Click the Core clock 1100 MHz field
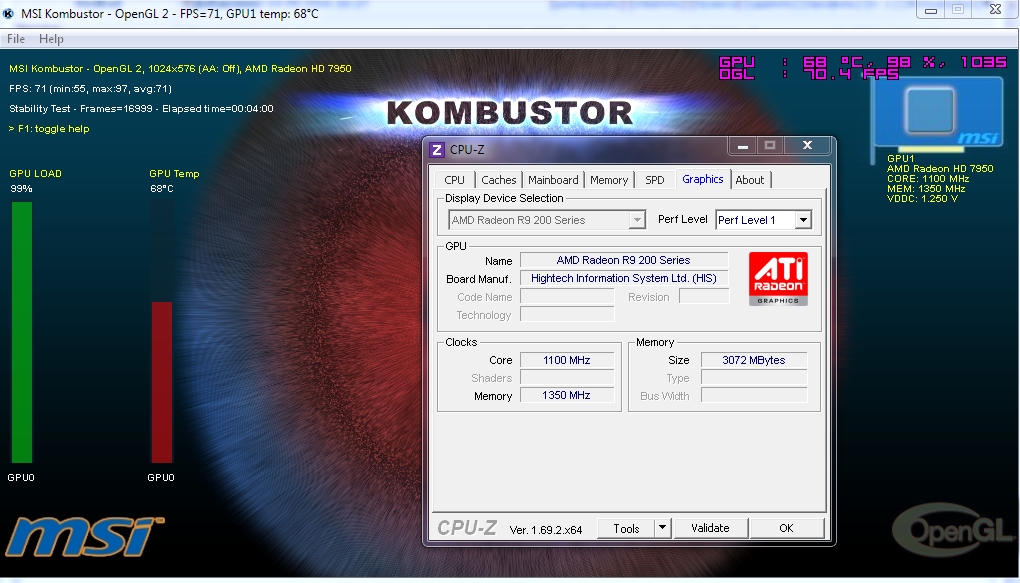Viewport: 1020px width, 583px height. (567, 360)
